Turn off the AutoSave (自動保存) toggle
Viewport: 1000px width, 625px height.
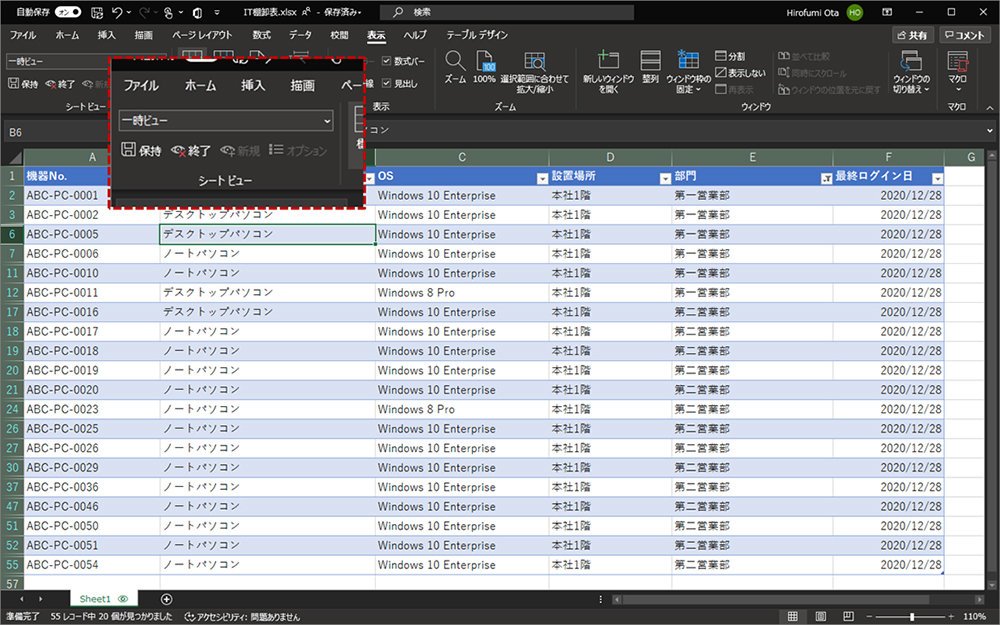68,12
